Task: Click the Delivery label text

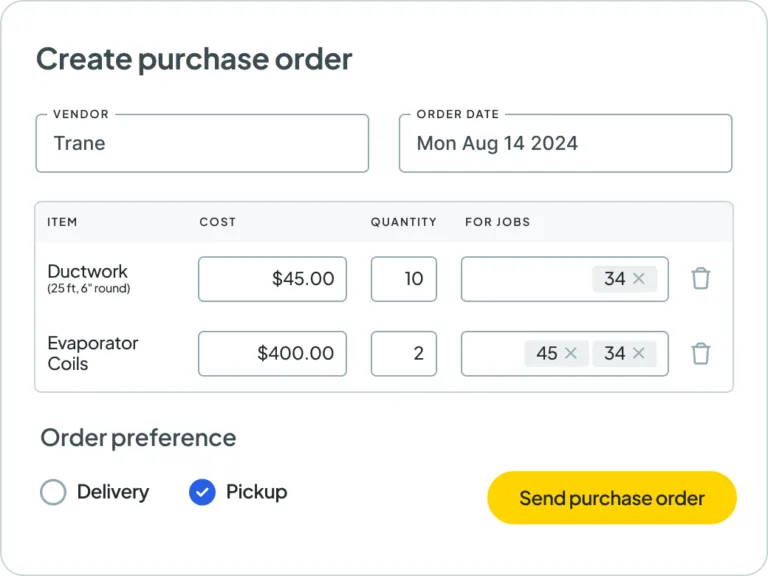Action: click(x=112, y=492)
